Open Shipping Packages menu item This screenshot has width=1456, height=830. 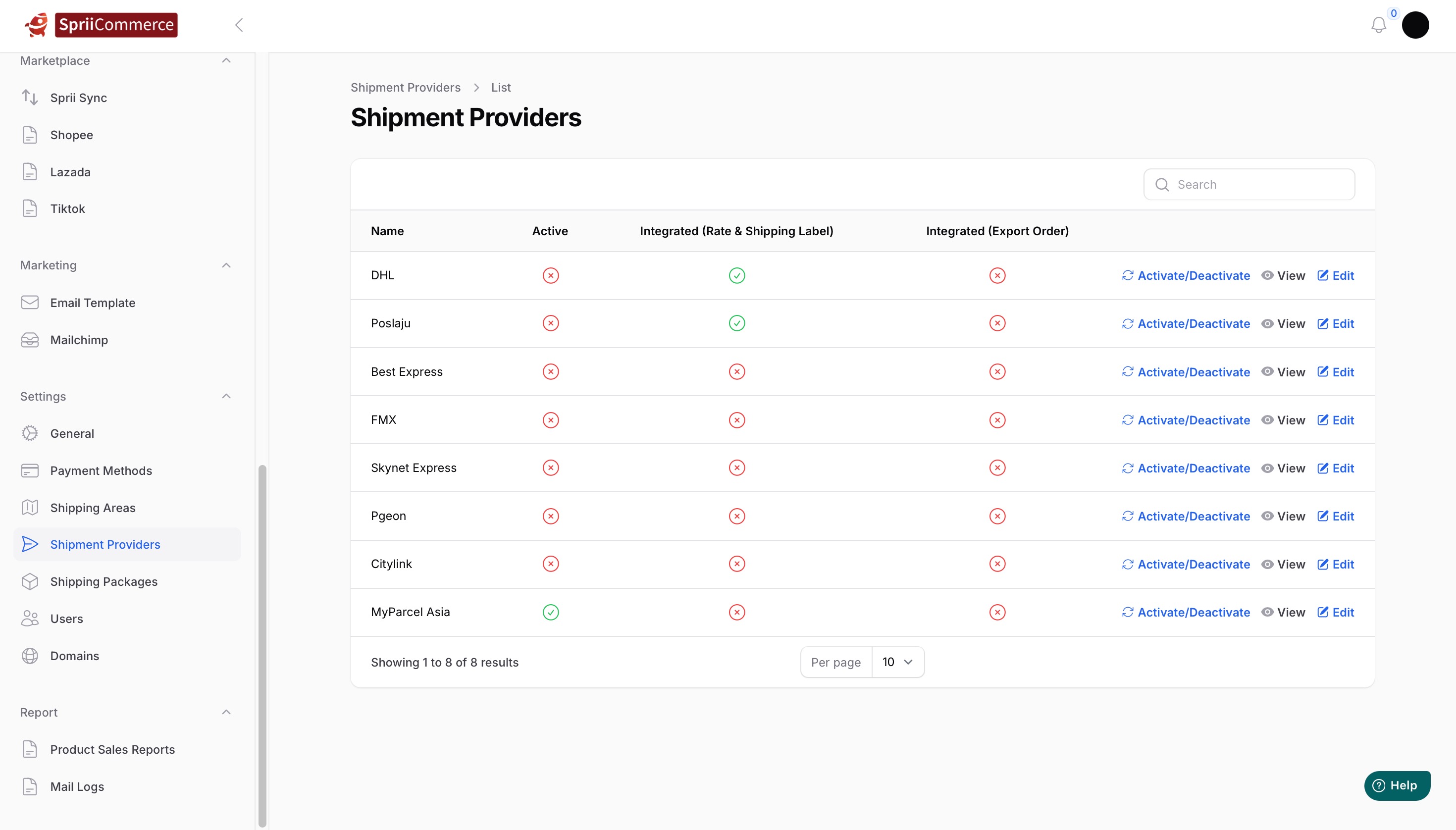tap(127, 581)
